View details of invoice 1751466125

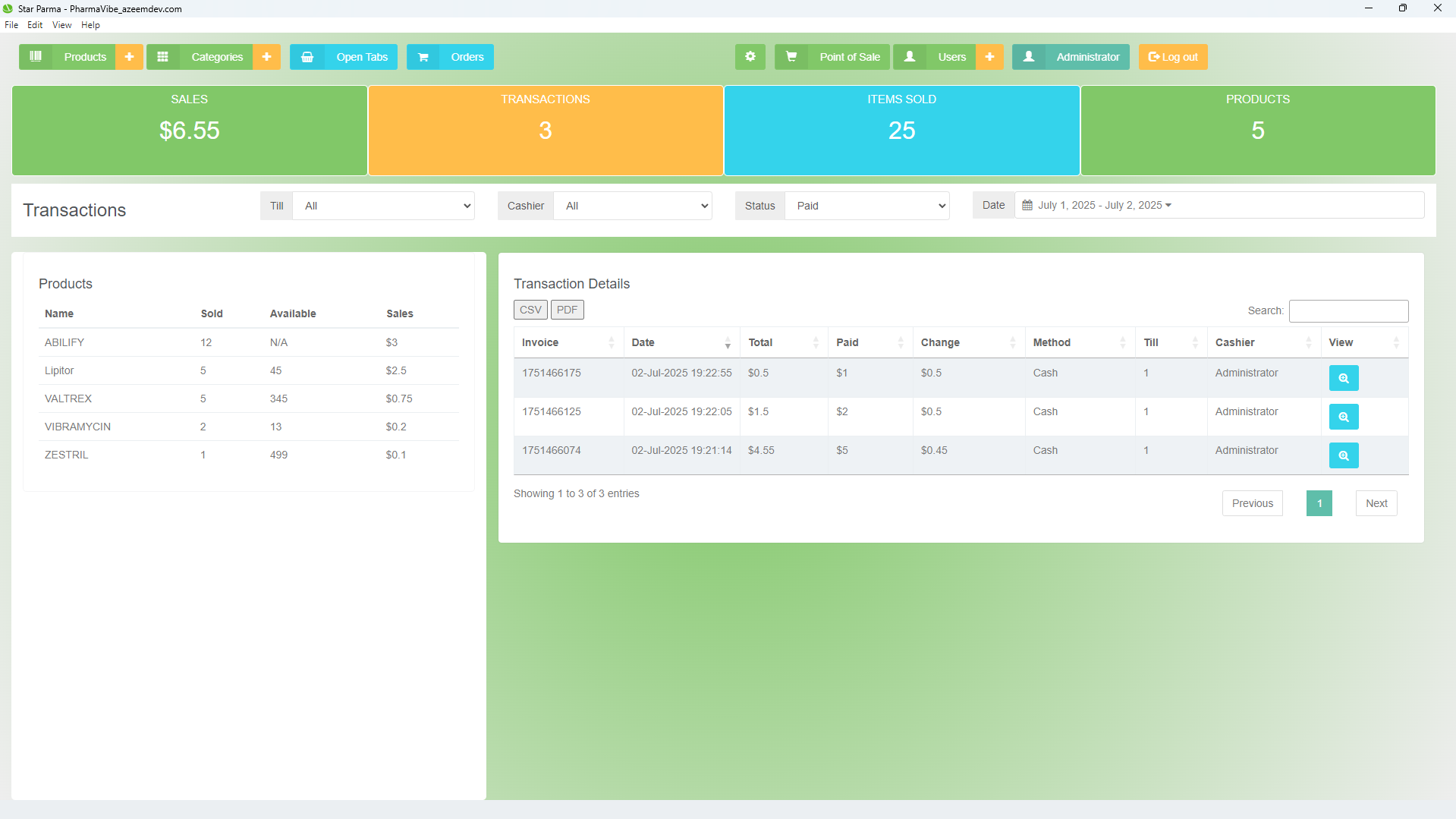click(1343, 417)
